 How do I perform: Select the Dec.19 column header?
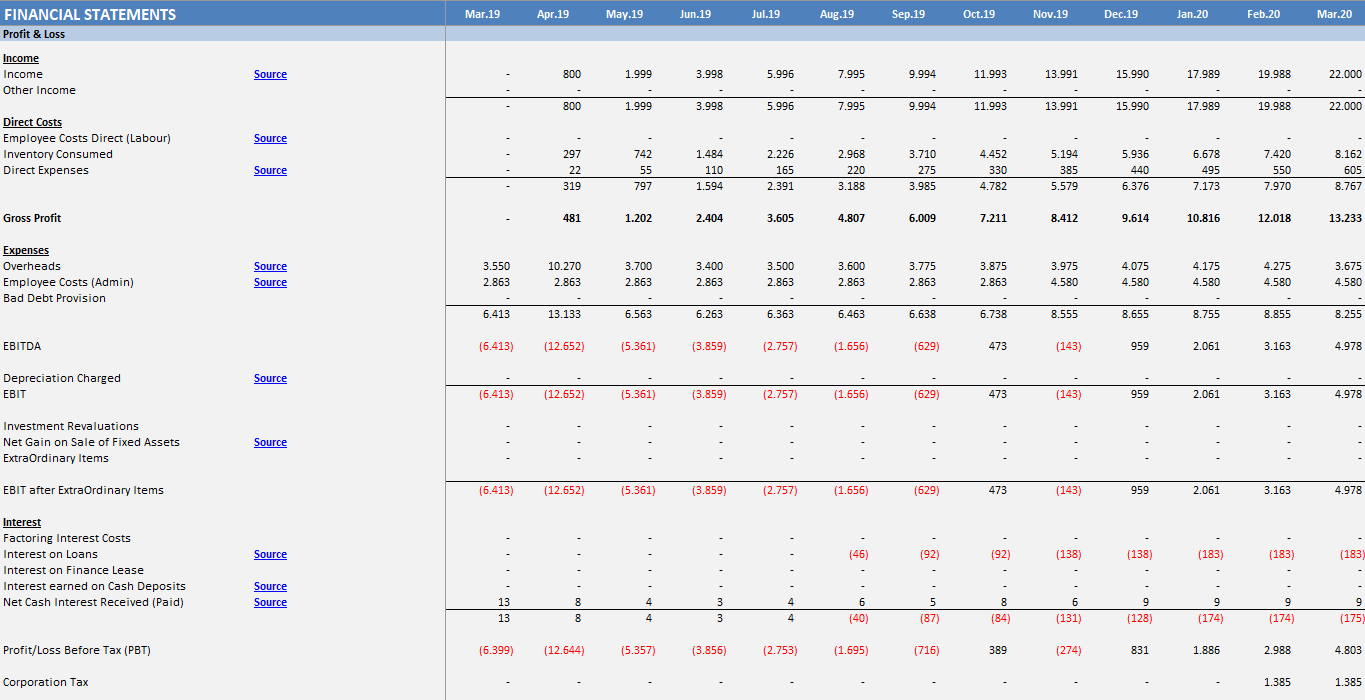pos(1121,13)
